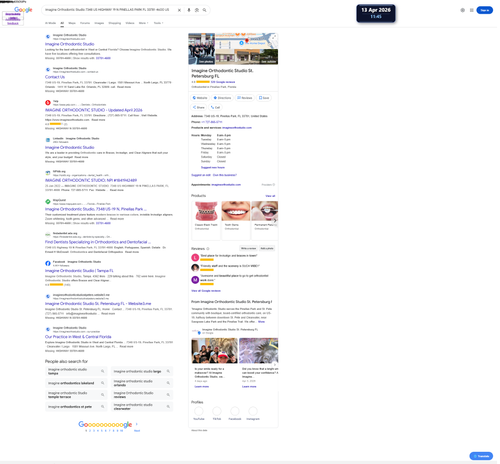Open the Instagram profile circle icon
The width and height of the screenshot is (500, 464).
pyautogui.click(x=253, y=411)
